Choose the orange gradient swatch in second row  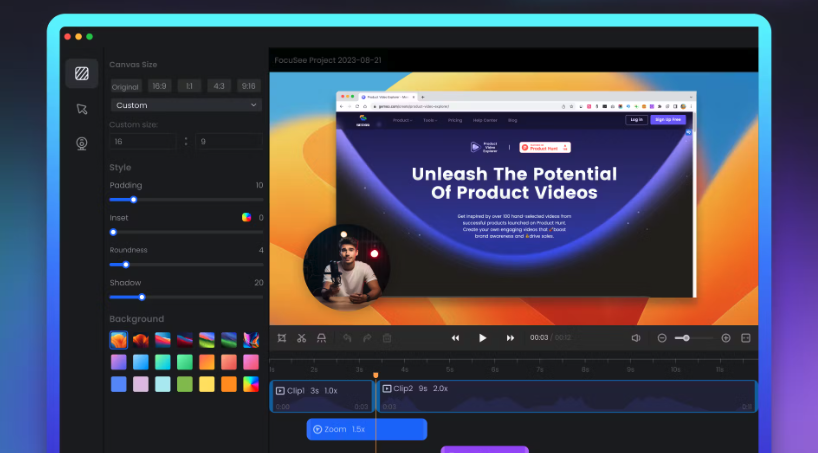[x=207, y=362]
